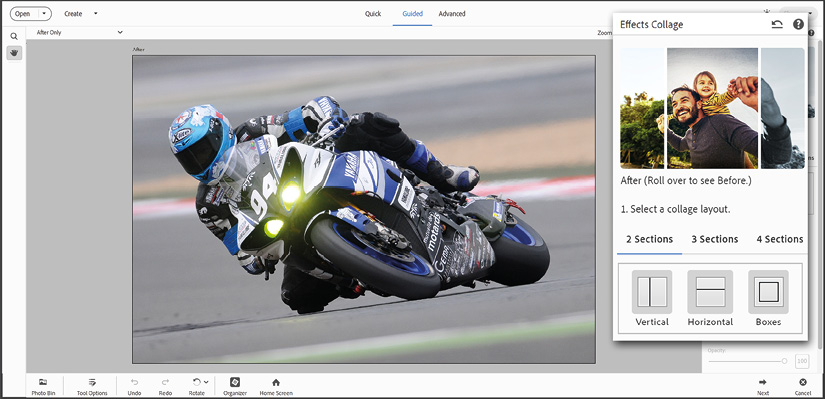Go to the Home Screen

point(276,382)
